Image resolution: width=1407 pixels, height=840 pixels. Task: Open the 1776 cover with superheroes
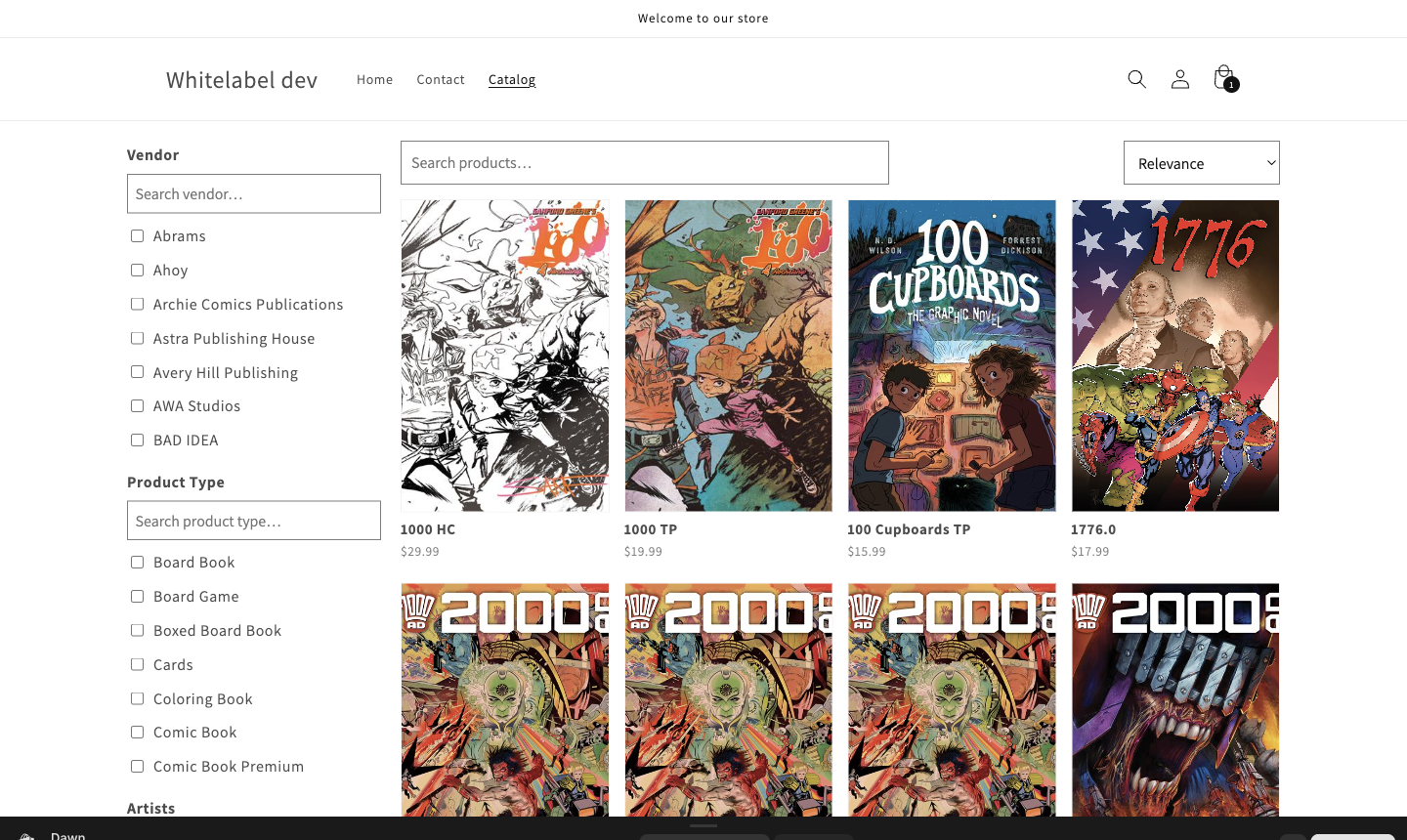[x=1175, y=356]
